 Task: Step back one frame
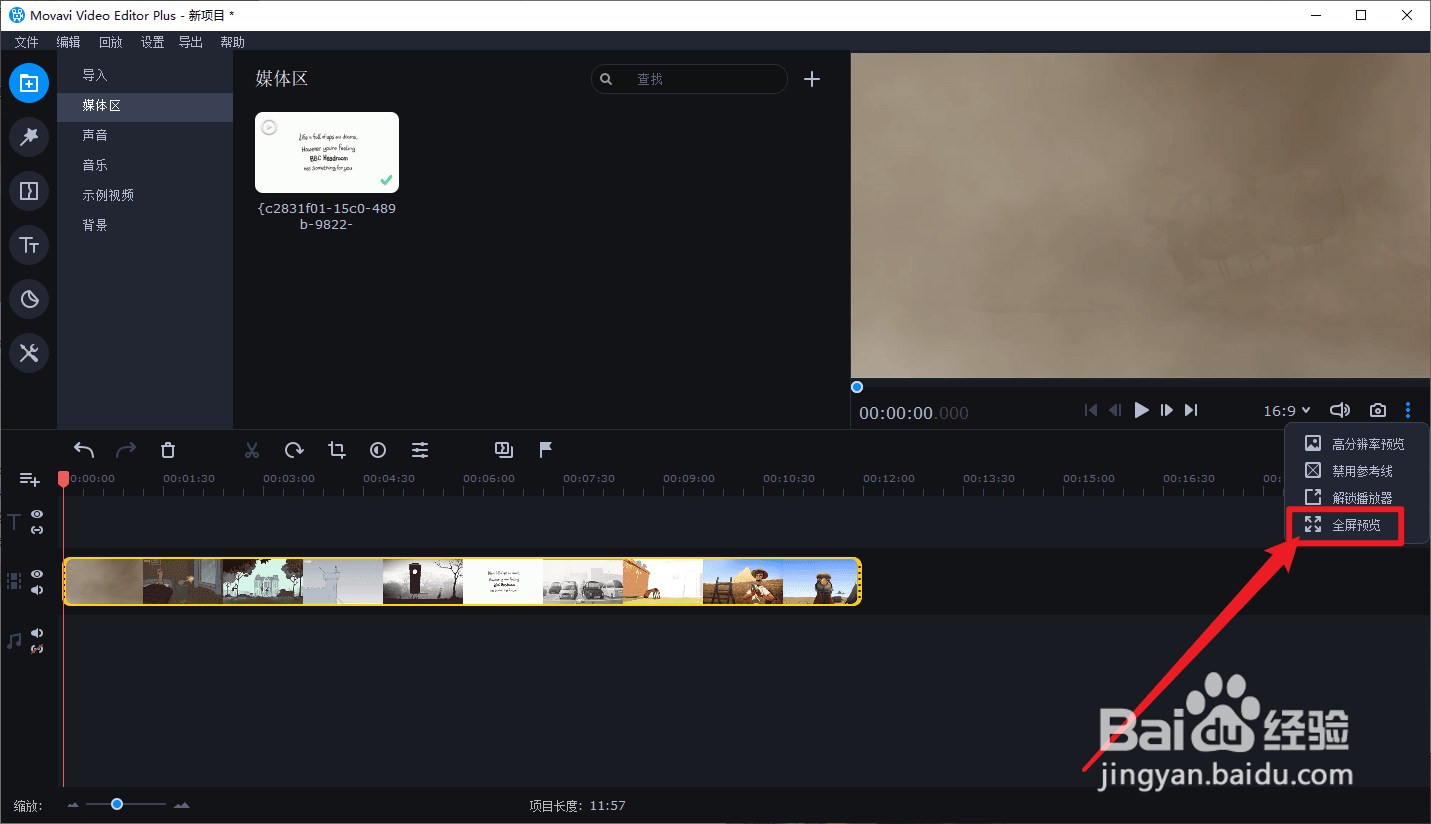(1115, 410)
